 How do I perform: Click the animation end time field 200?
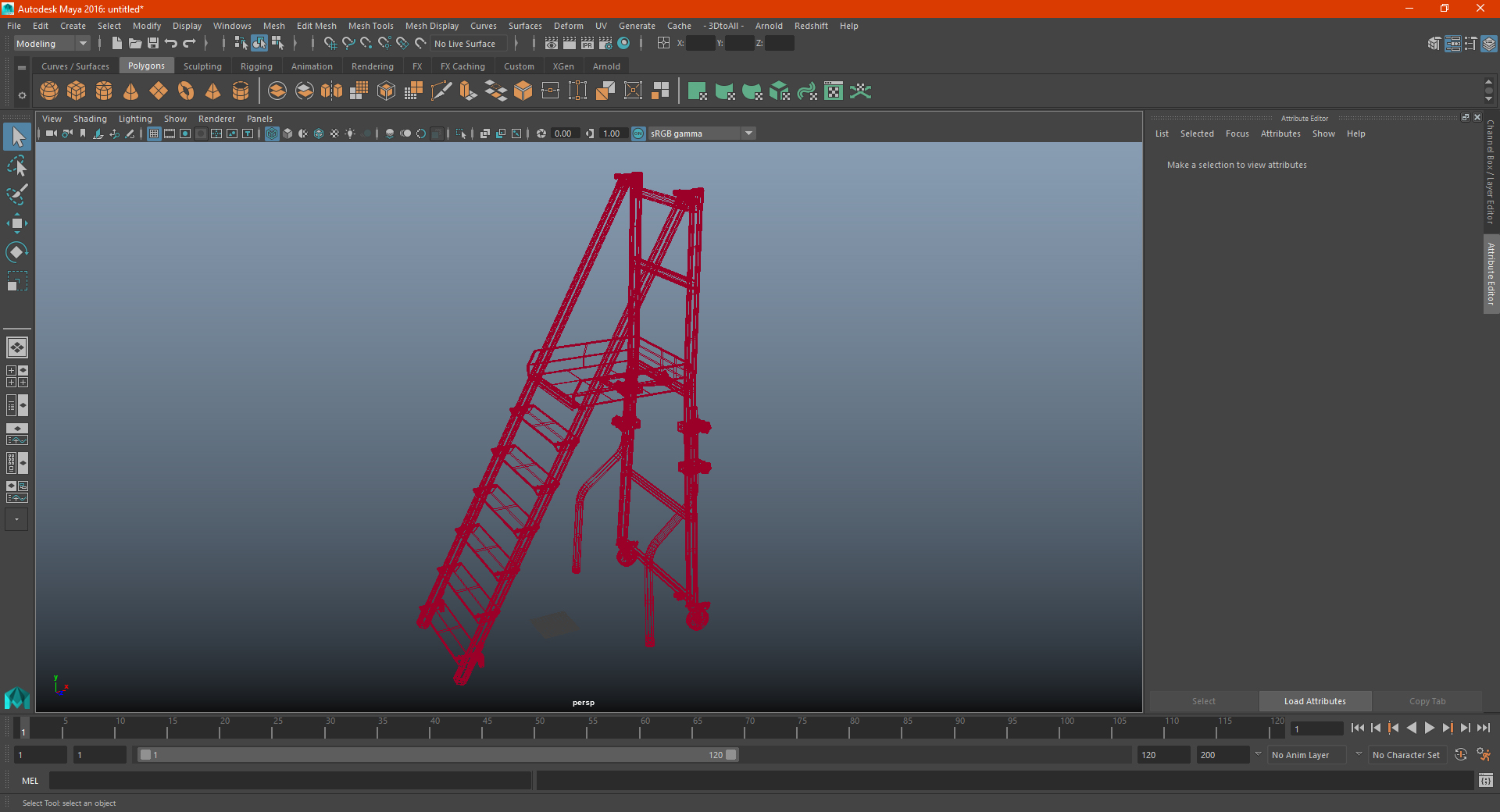[x=1223, y=755]
